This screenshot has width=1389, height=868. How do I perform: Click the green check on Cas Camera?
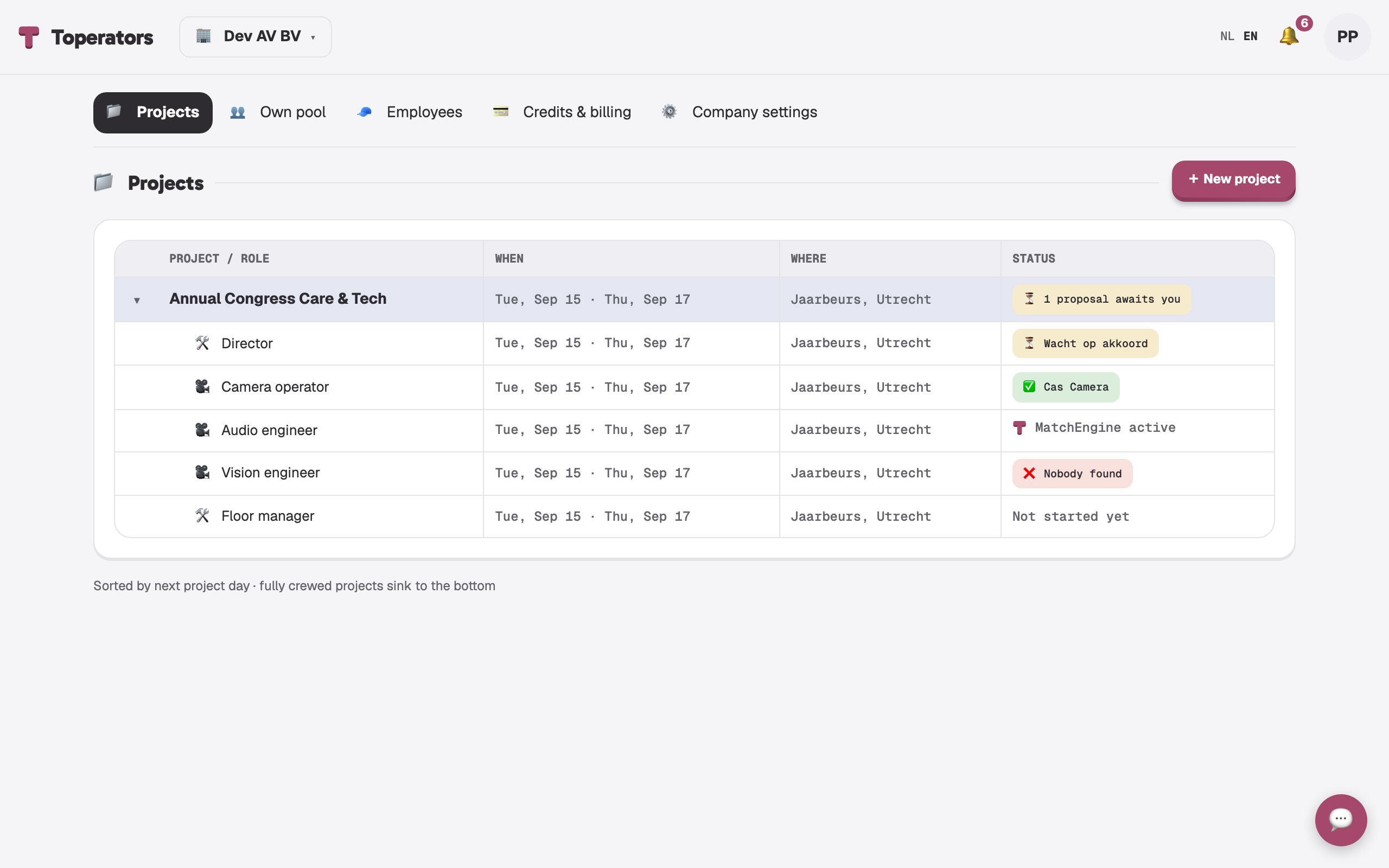coord(1029,386)
